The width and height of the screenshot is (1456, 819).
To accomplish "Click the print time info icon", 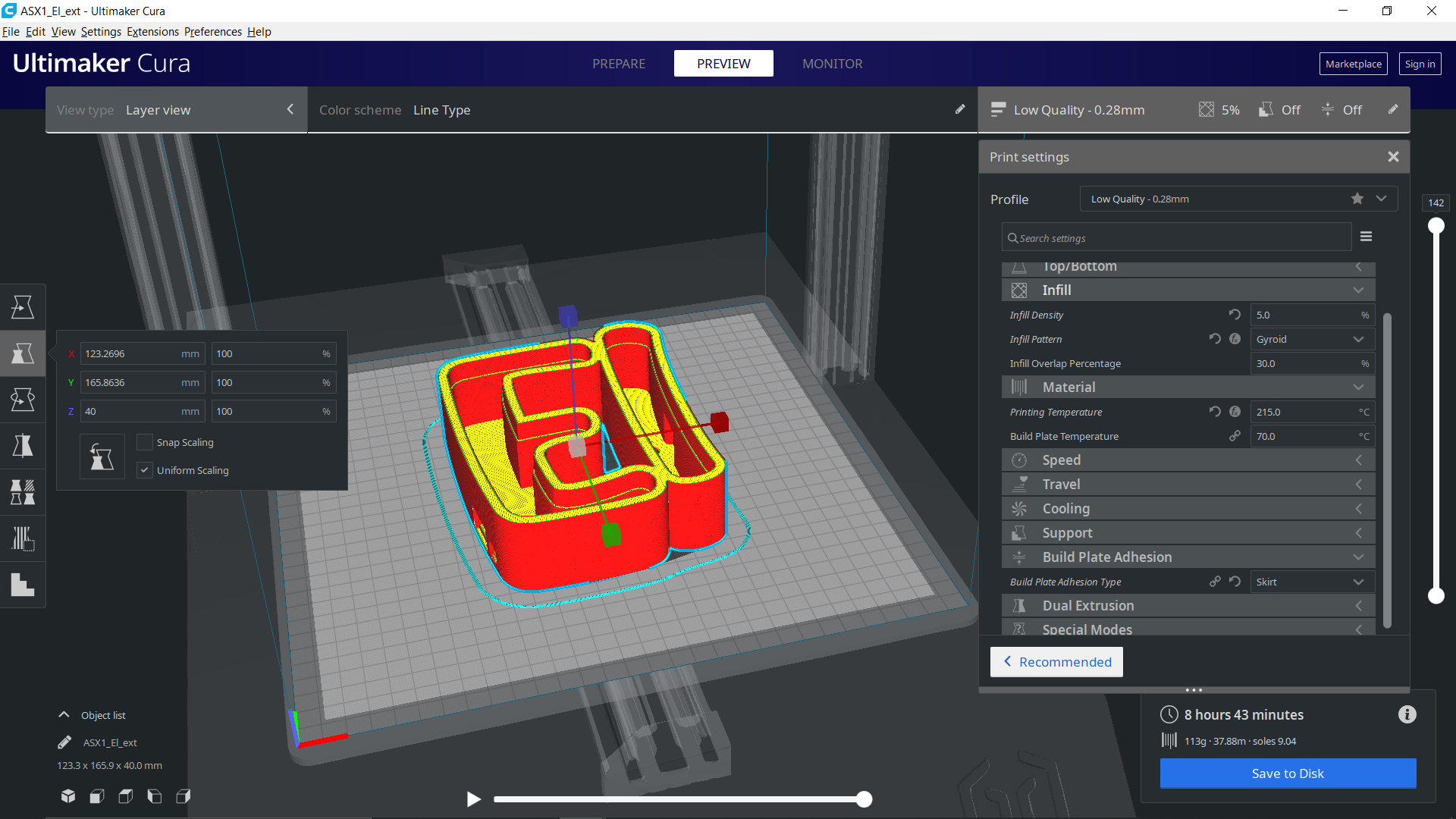I will pos(1407,714).
